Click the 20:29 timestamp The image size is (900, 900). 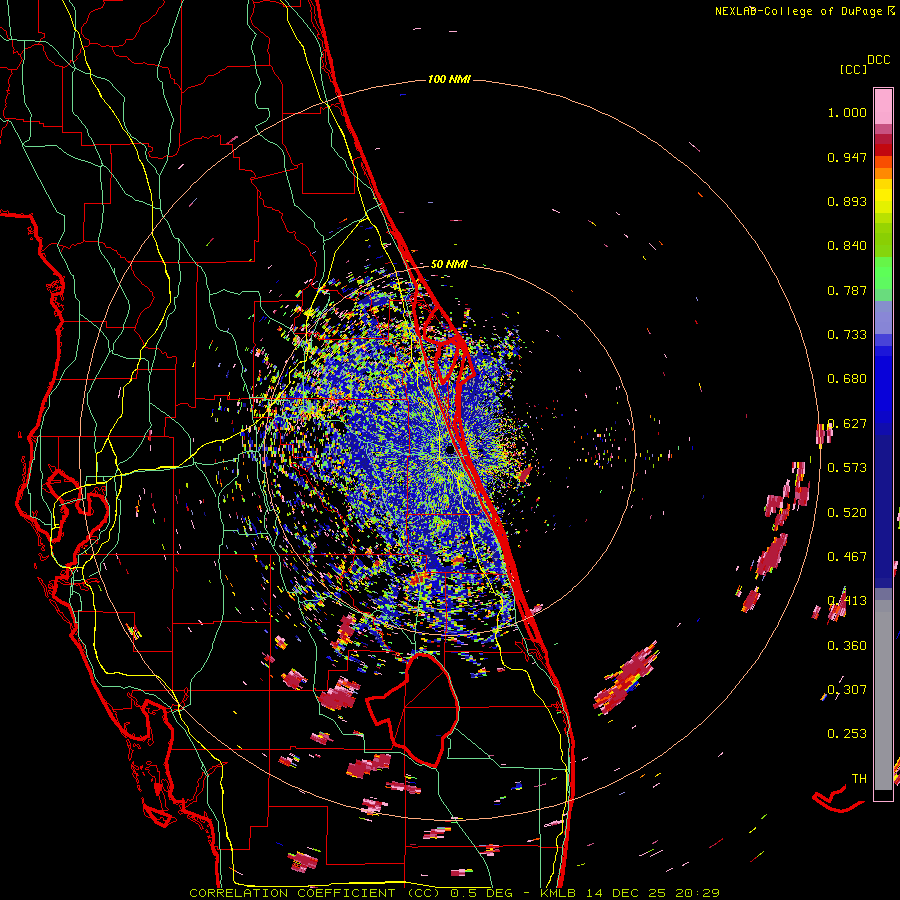click(x=697, y=893)
